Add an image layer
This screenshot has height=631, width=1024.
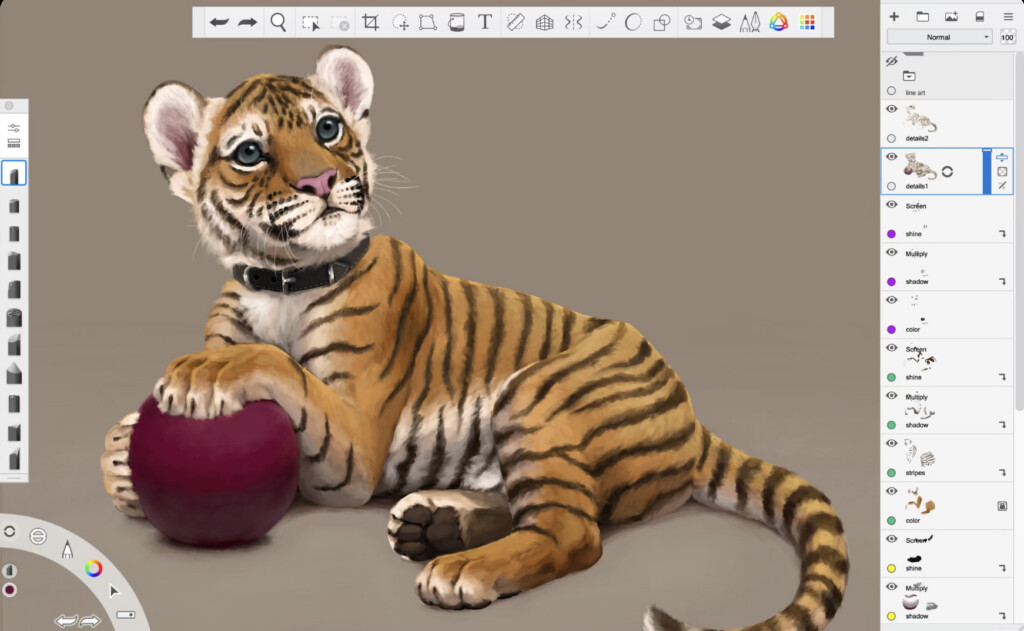(951, 16)
